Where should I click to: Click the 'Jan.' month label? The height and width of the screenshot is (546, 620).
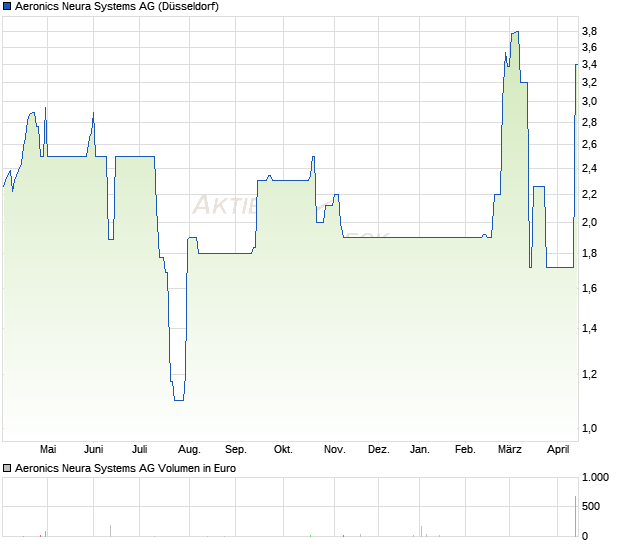click(x=420, y=449)
